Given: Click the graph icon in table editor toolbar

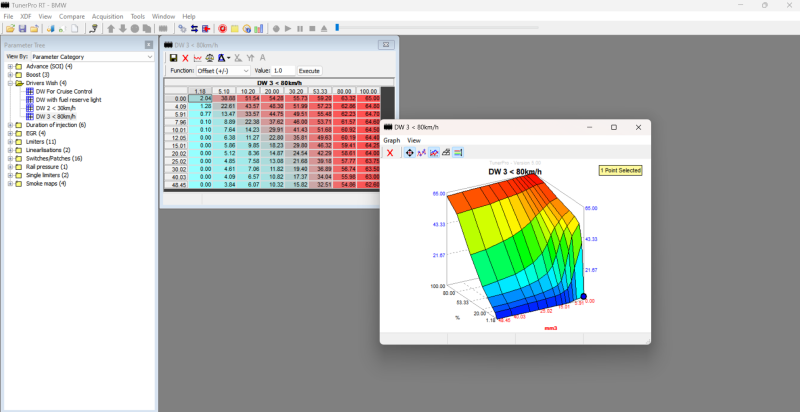Looking at the screenshot, I should (198, 58).
